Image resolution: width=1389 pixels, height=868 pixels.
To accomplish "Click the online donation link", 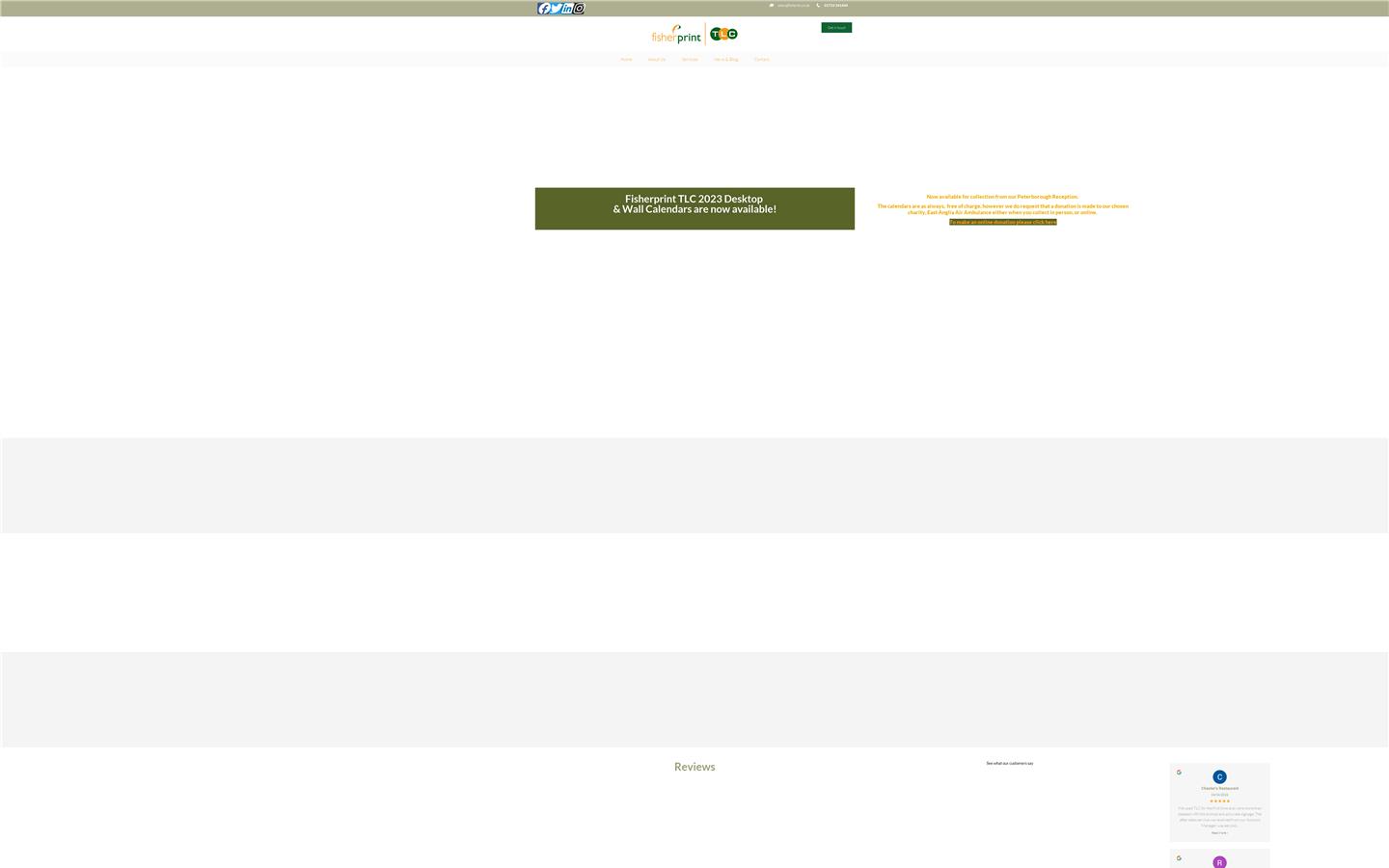I will point(1002,222).
